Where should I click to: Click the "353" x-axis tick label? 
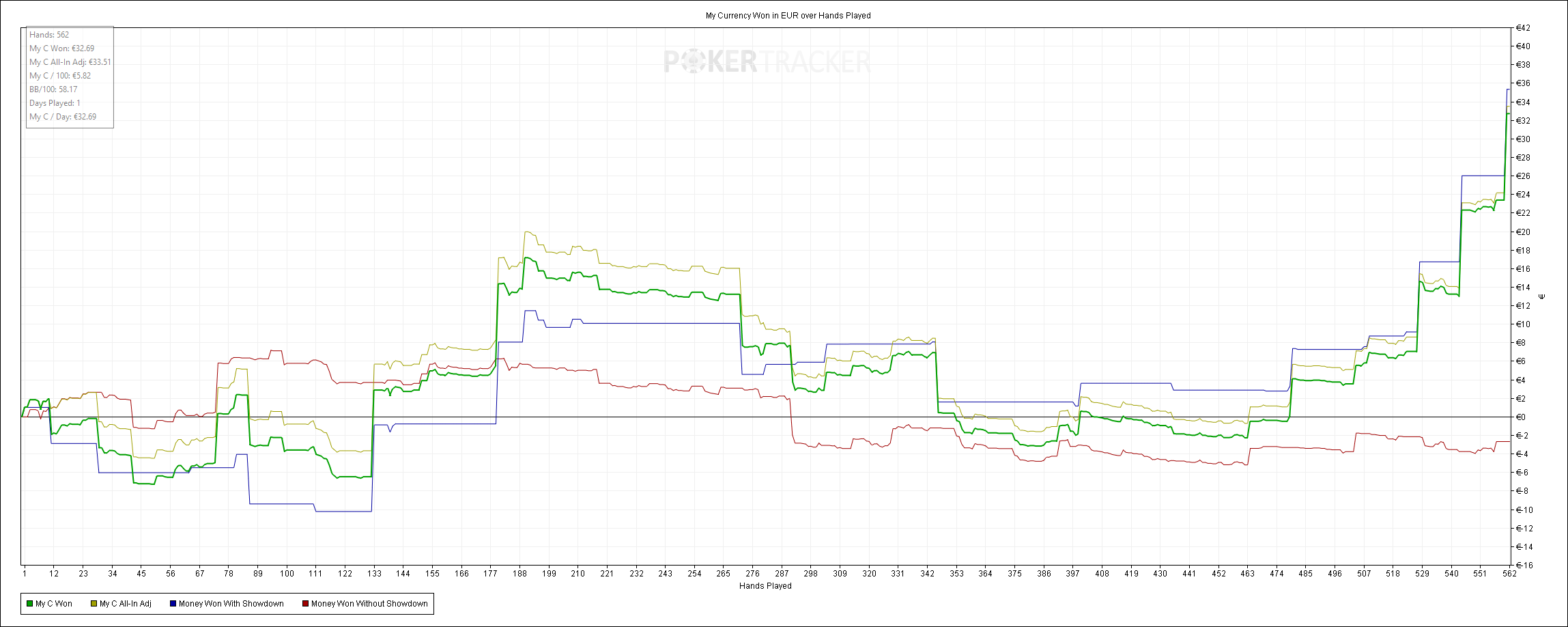(x=956, y=574)
